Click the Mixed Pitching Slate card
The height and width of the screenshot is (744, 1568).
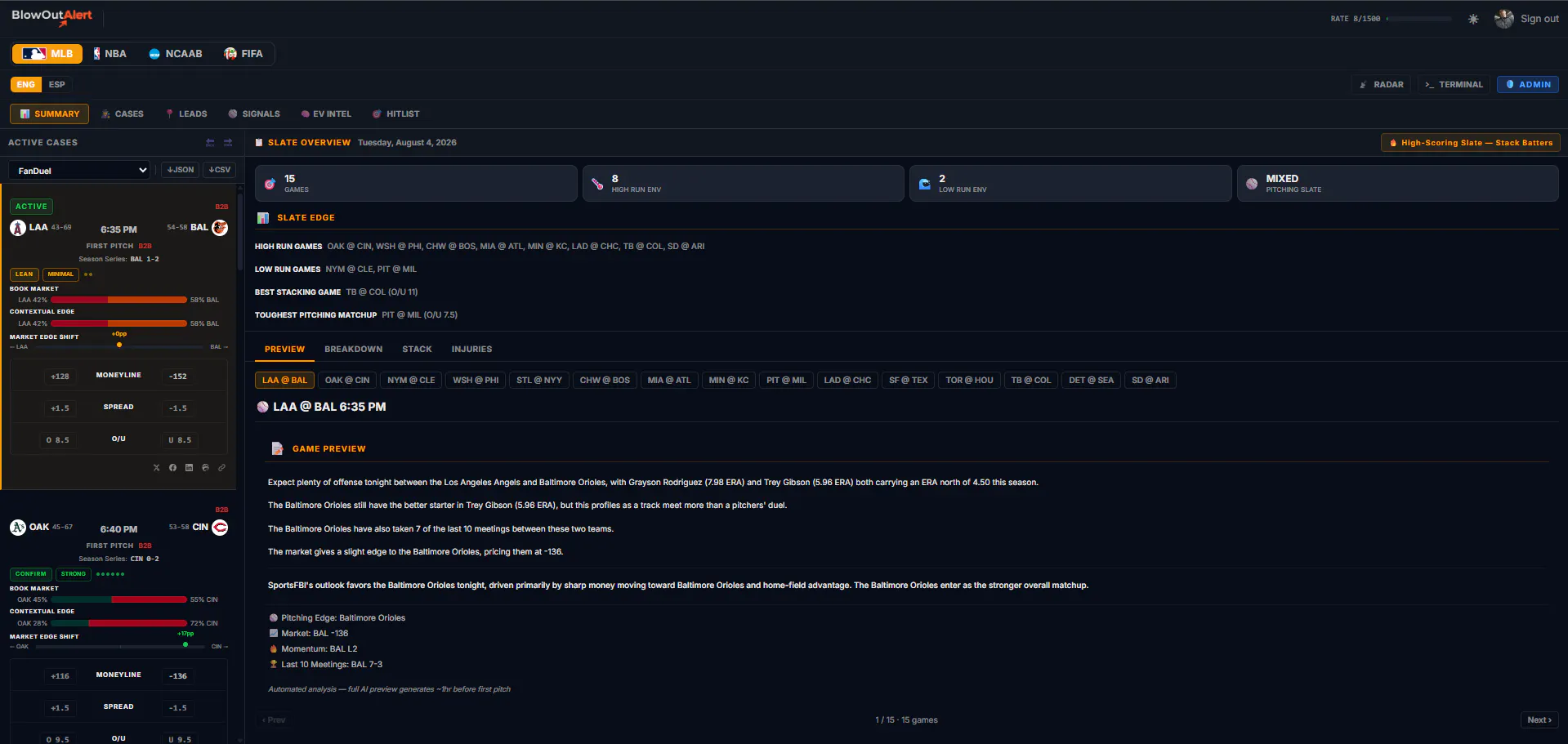click(x=1397, y=184)
